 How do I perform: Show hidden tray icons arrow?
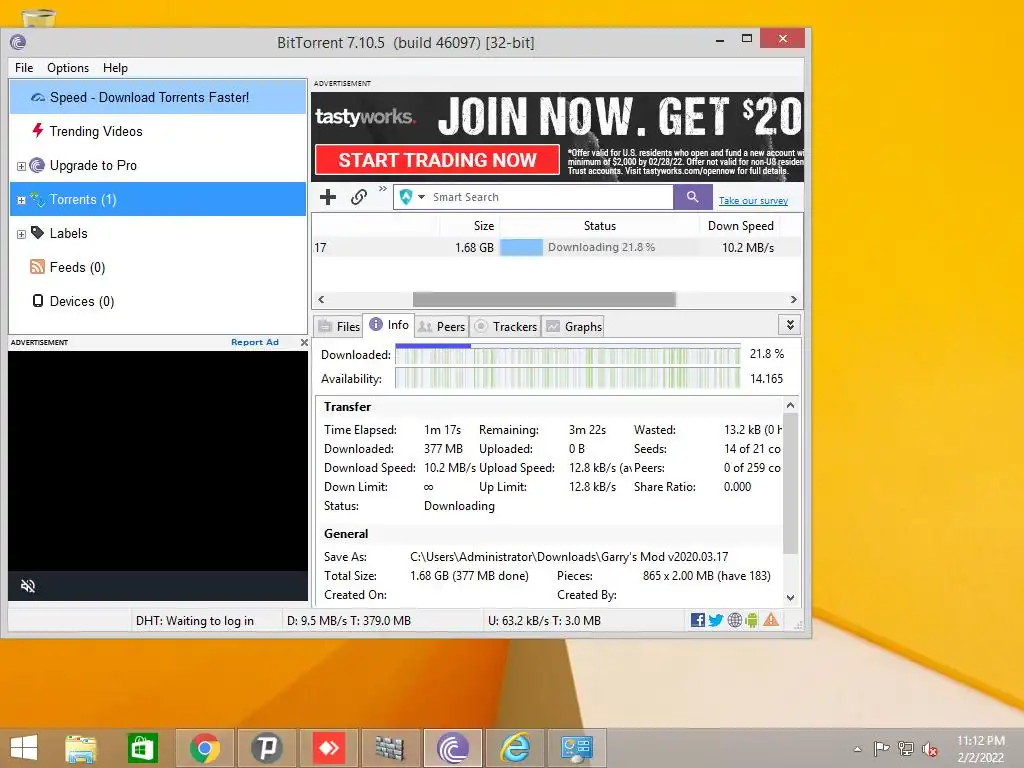pyautogui.click(x=857, y=749)
